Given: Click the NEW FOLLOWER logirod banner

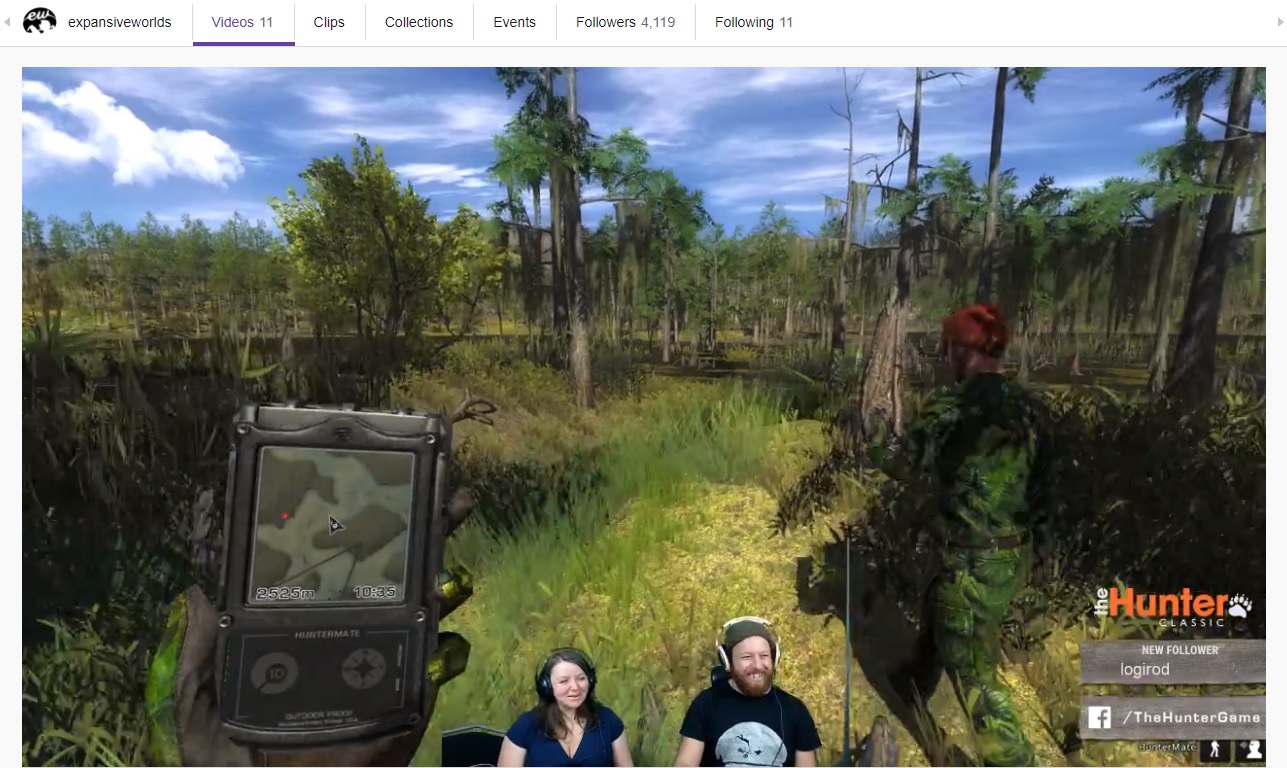Looking at the screenshot, I should click(1172, 661).
